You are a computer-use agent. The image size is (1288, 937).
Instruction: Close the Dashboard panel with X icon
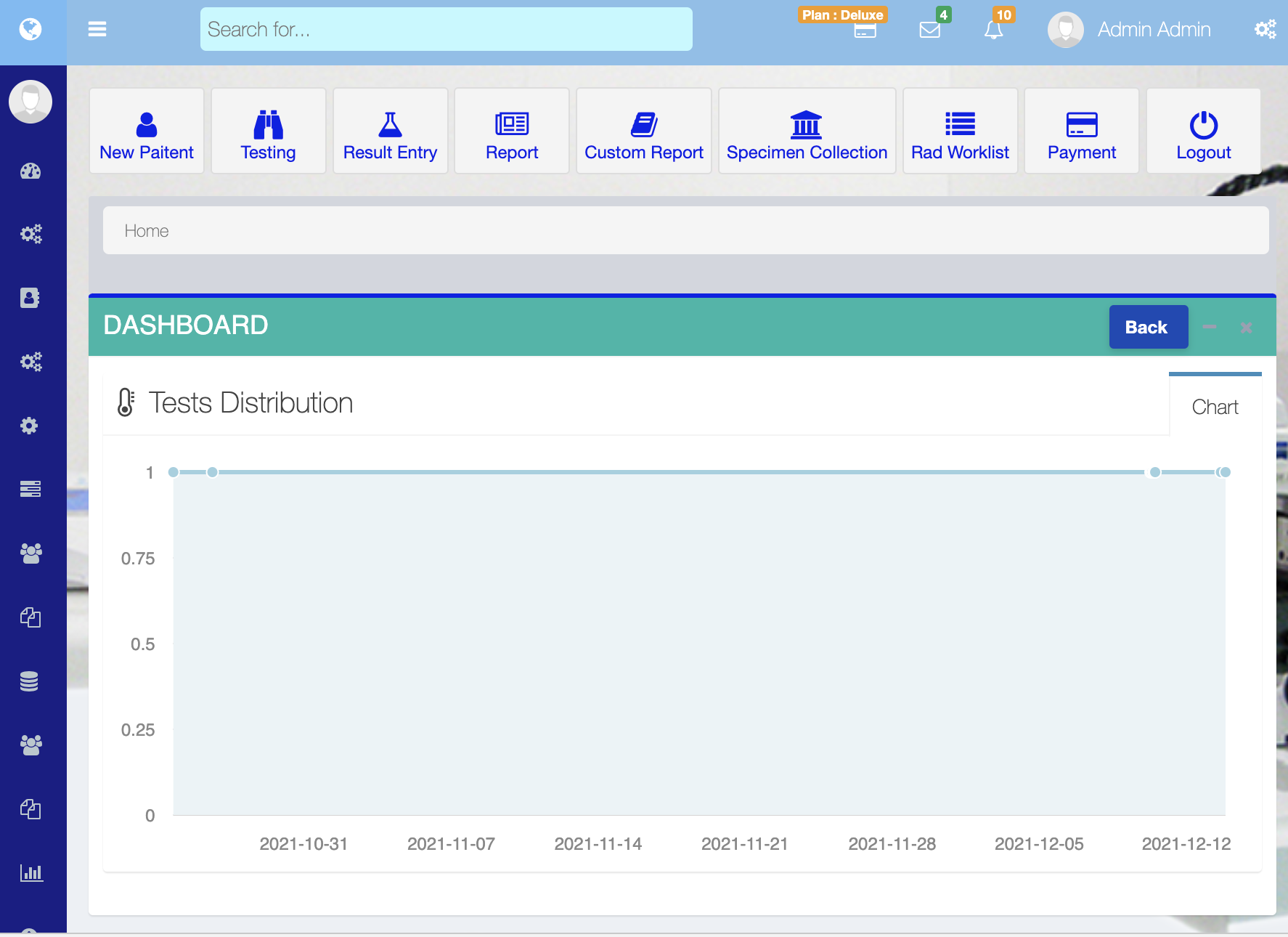point(1247,328)
